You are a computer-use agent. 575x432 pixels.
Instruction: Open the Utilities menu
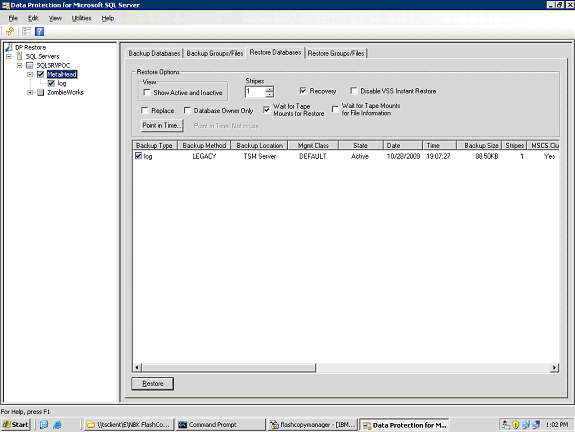(81, 18)
